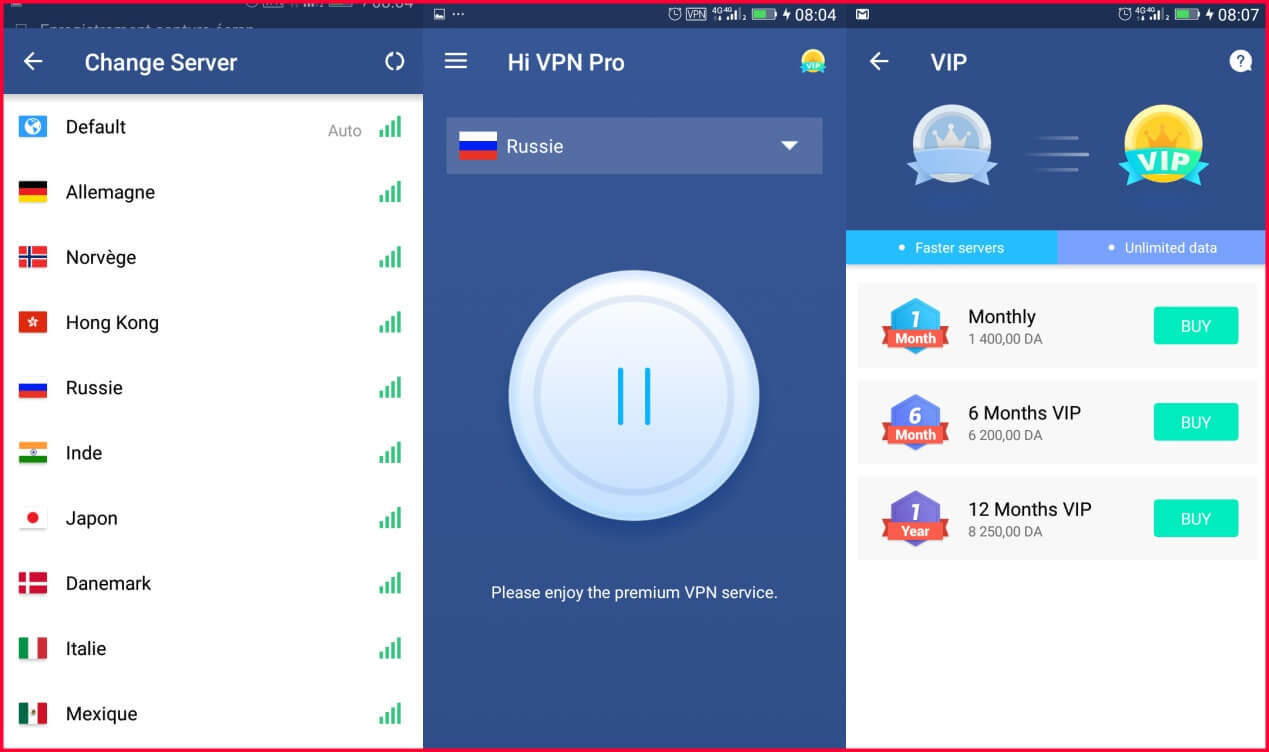Tap the Russie flag icon in server list
1269x752 pixels.
coord(31,387)
